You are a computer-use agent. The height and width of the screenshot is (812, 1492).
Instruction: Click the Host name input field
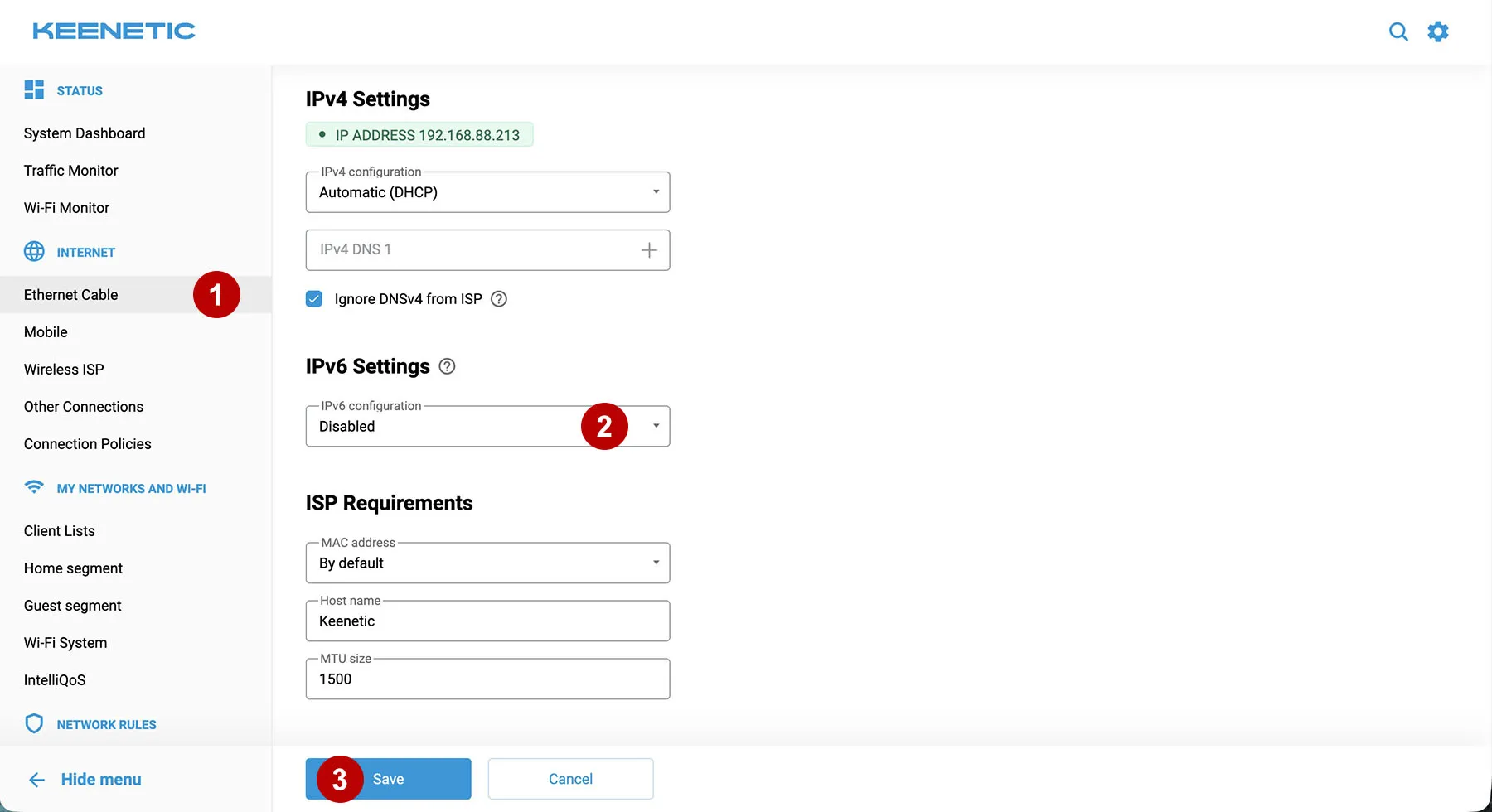(487, 621)
